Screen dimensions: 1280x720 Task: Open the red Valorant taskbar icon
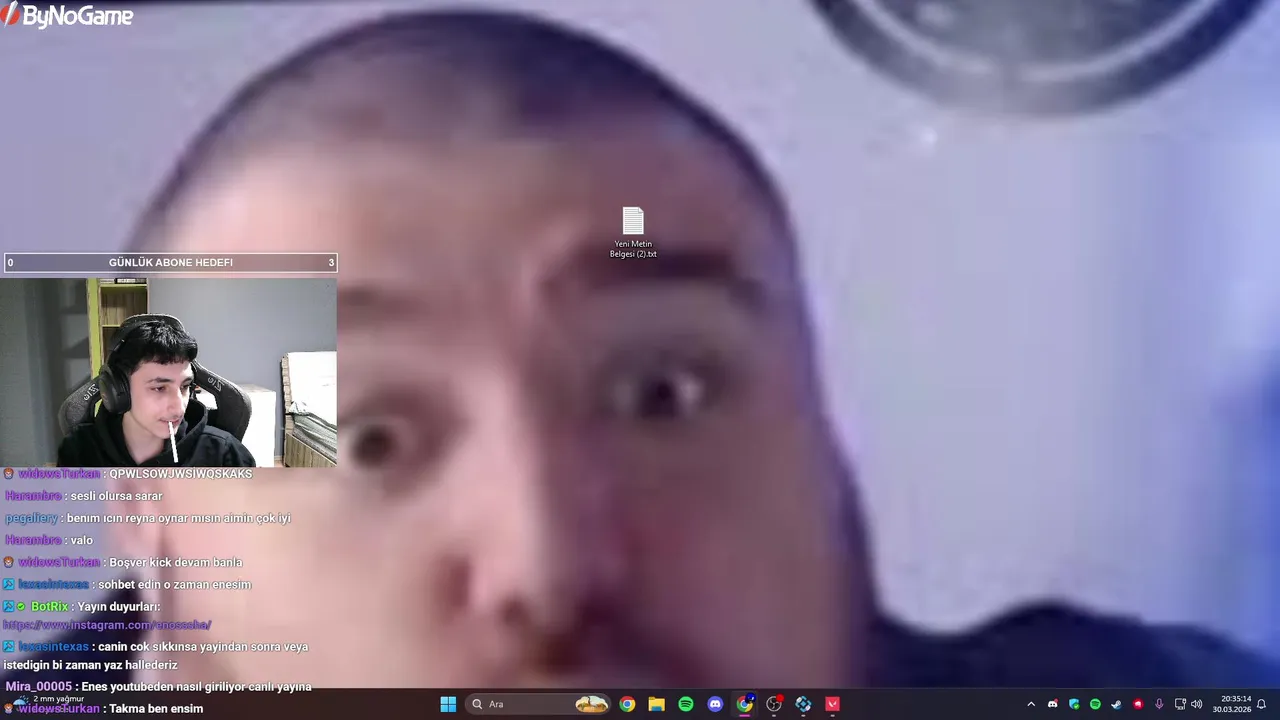tap(832, 704)
